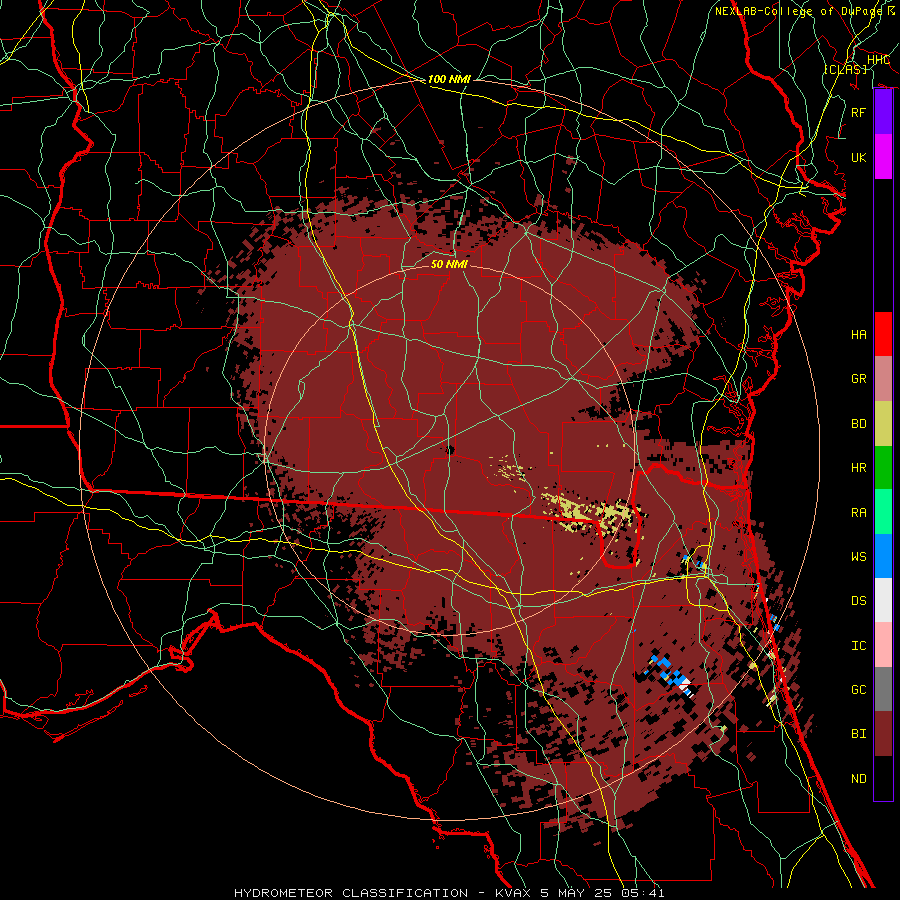Select the WS blue legend swatch
900x900 pixels.
[x=883, y=556]
